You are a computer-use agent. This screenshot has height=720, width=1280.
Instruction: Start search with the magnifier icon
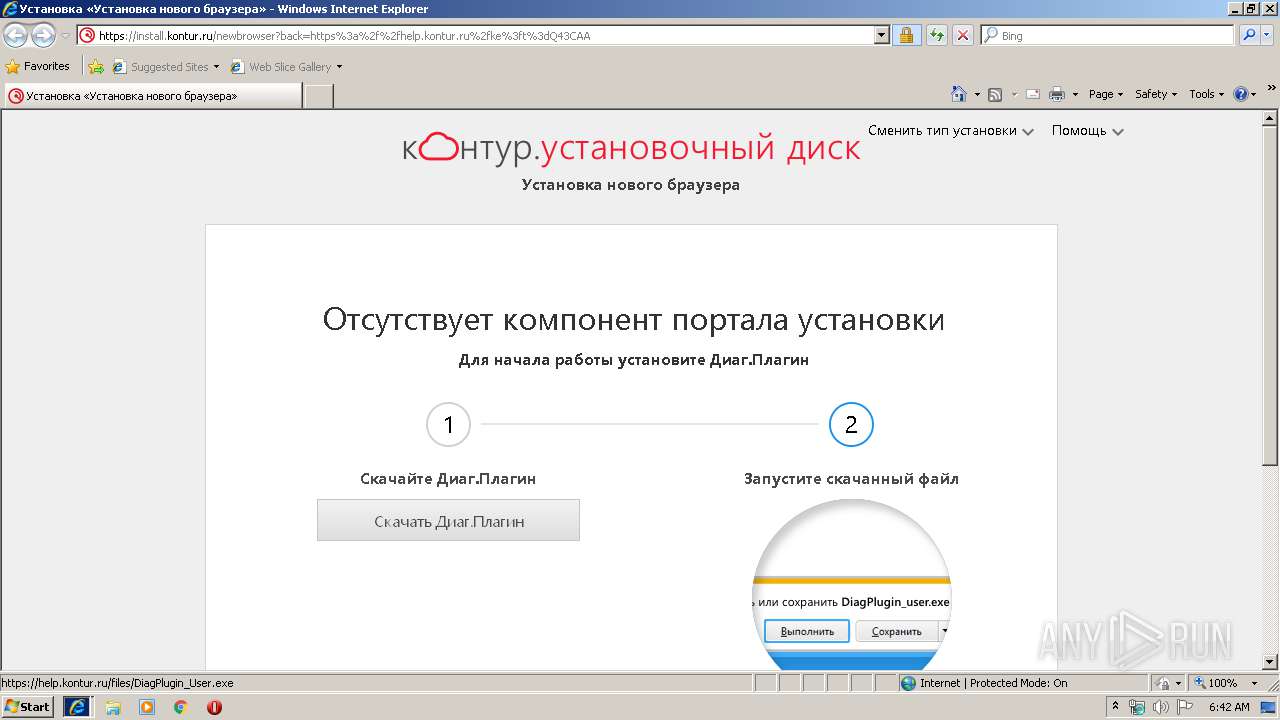pyautogui.click(x=1249, y=35)
